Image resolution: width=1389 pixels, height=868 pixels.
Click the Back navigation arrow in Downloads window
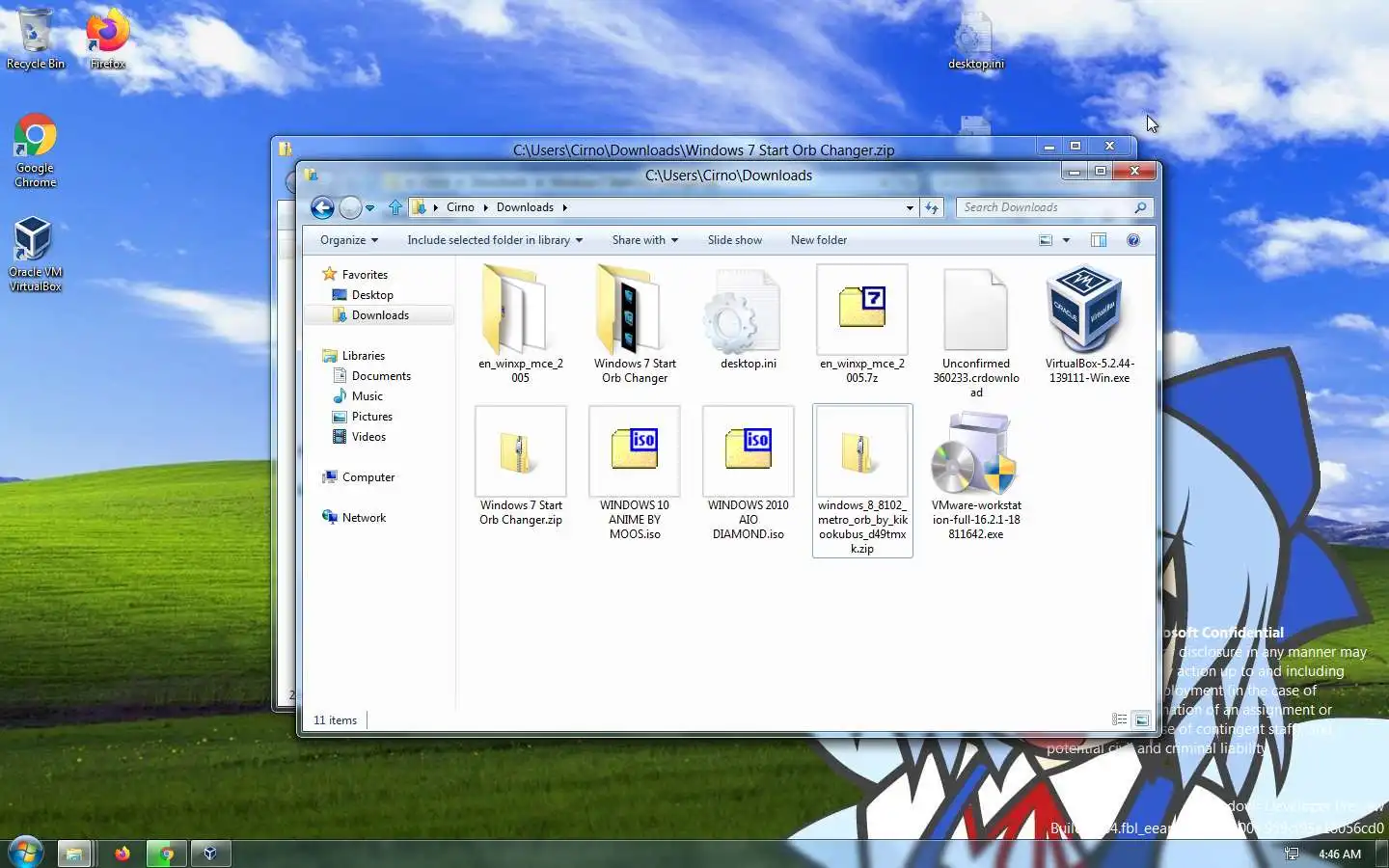coord(322,207)
